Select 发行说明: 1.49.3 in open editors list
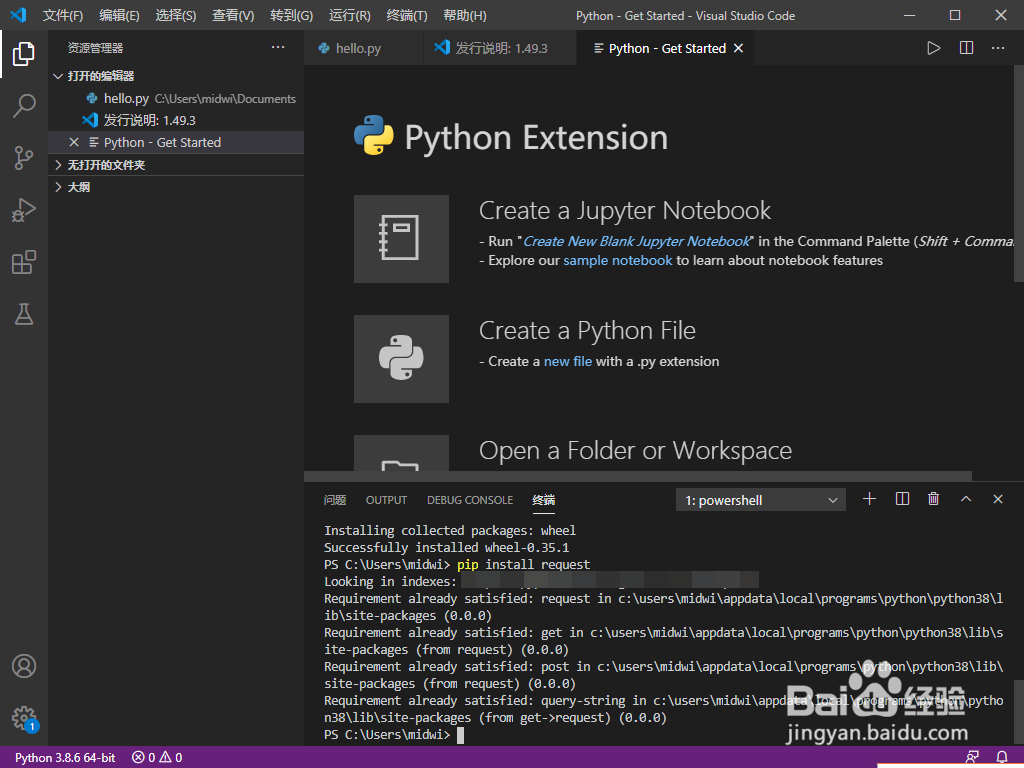 pos(176,120)
